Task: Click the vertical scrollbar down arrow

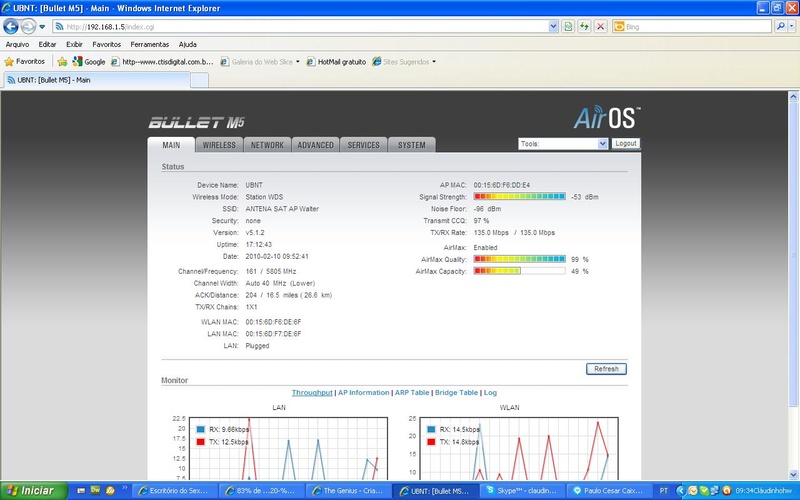Action: pyautogui.click(x=793, y=474)
